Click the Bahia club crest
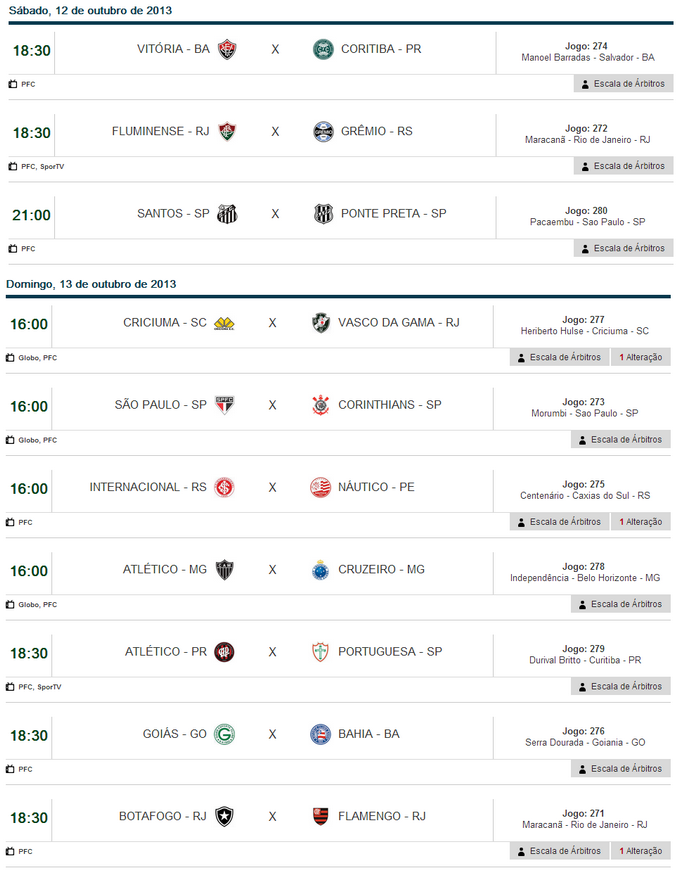The width and height of the screenshot is (680, 878). coord(320,734)
